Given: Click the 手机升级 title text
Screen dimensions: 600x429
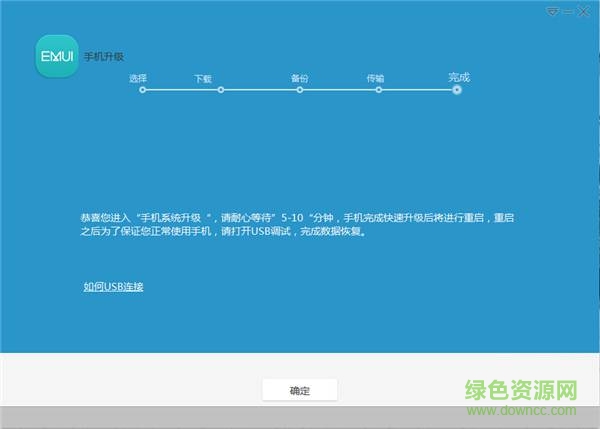Looking at the screenshot, I should tap(112, 57).
